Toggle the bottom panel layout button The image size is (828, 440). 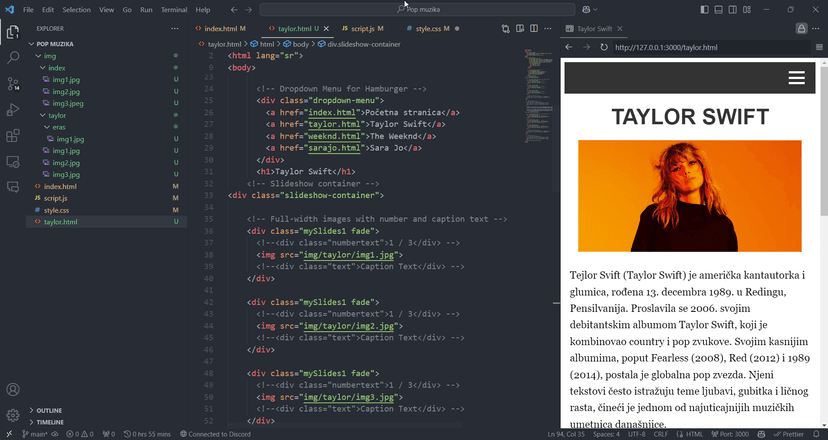(719, 9)
